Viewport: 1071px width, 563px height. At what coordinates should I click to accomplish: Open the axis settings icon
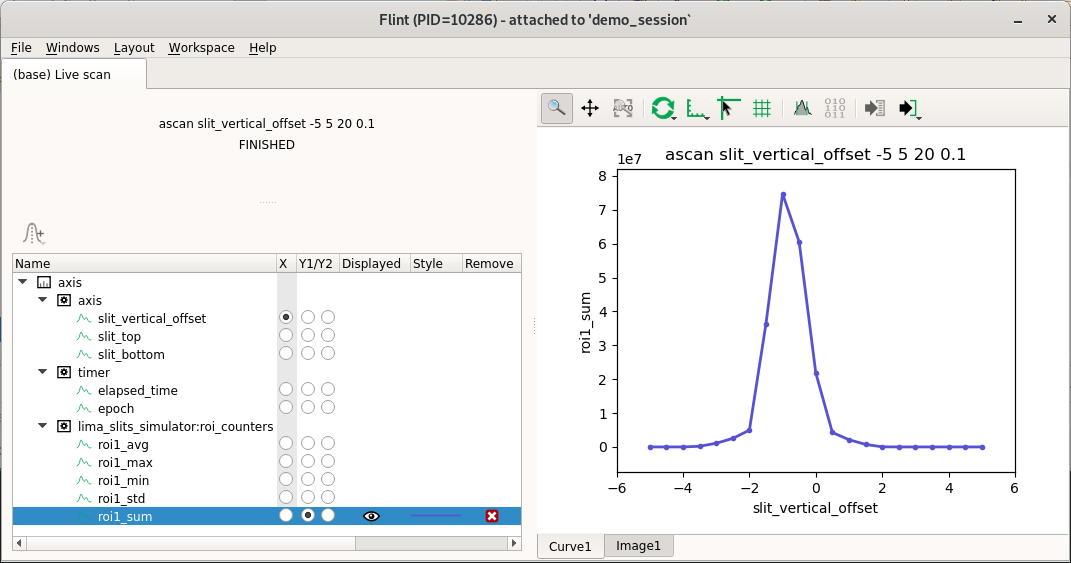click(x=695, y=108)
